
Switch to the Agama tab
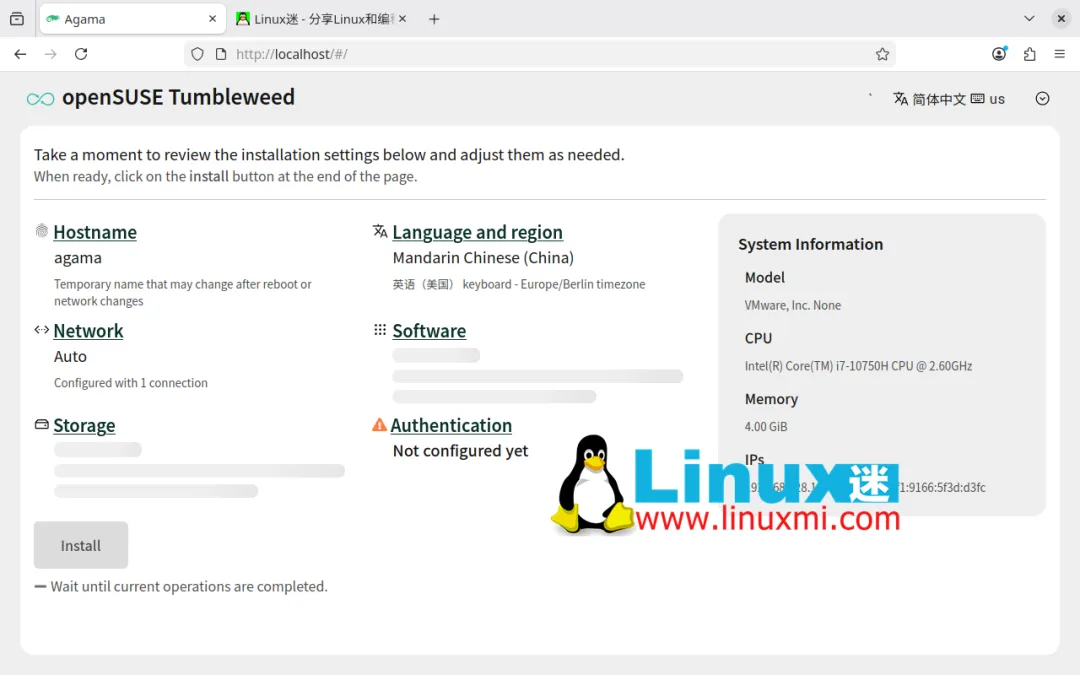(x=133, y=19)
